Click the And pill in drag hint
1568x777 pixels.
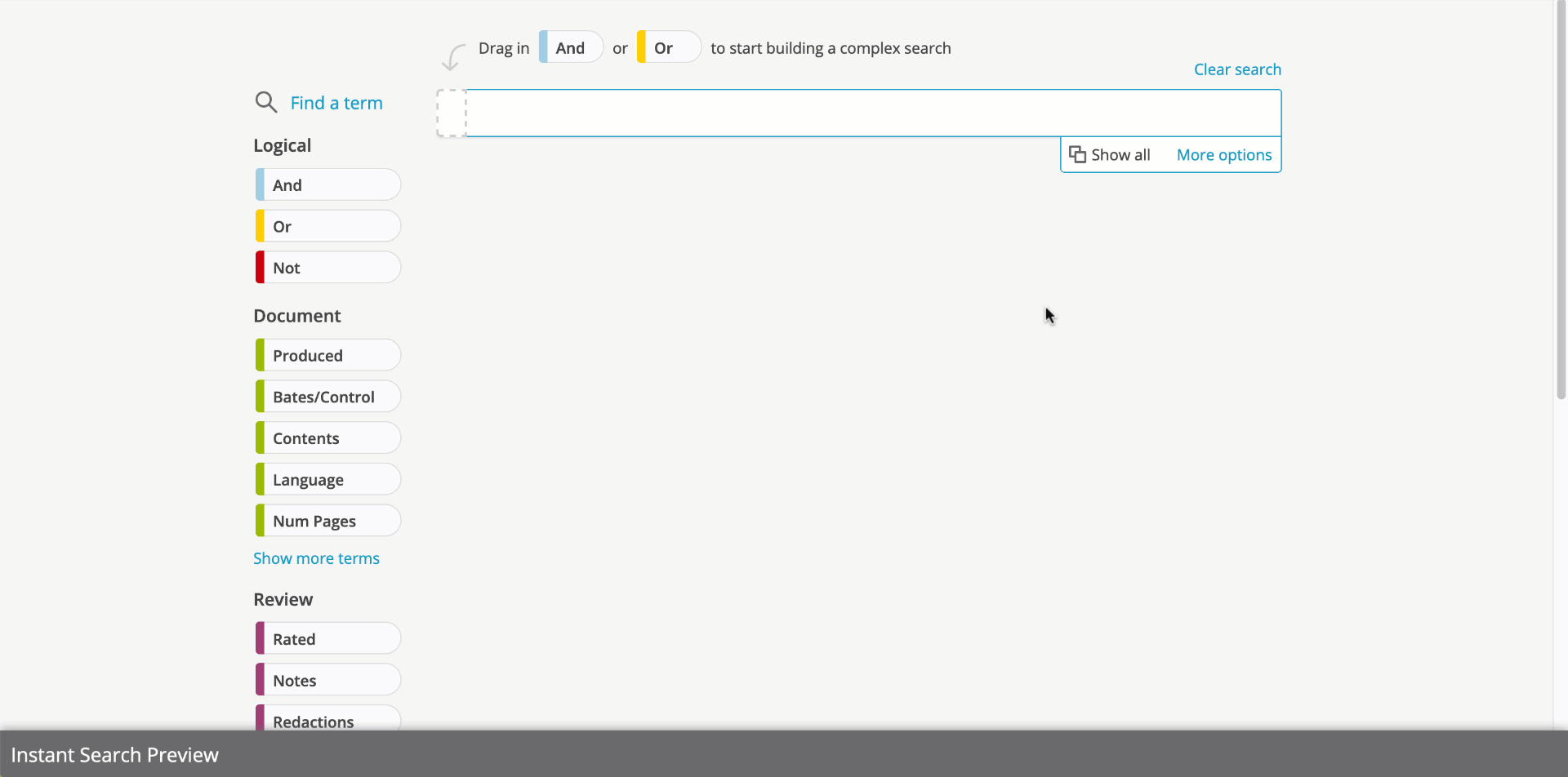click(572, 47)
